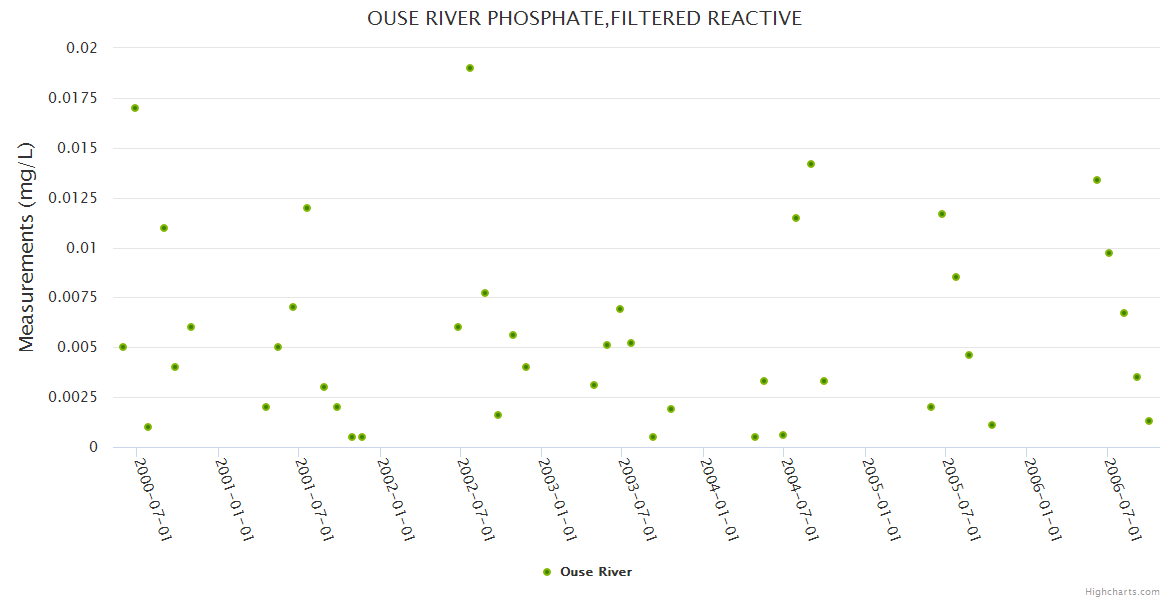Select the 0.011 data point in 2000

pyautogui.click(x=164, y=228)
